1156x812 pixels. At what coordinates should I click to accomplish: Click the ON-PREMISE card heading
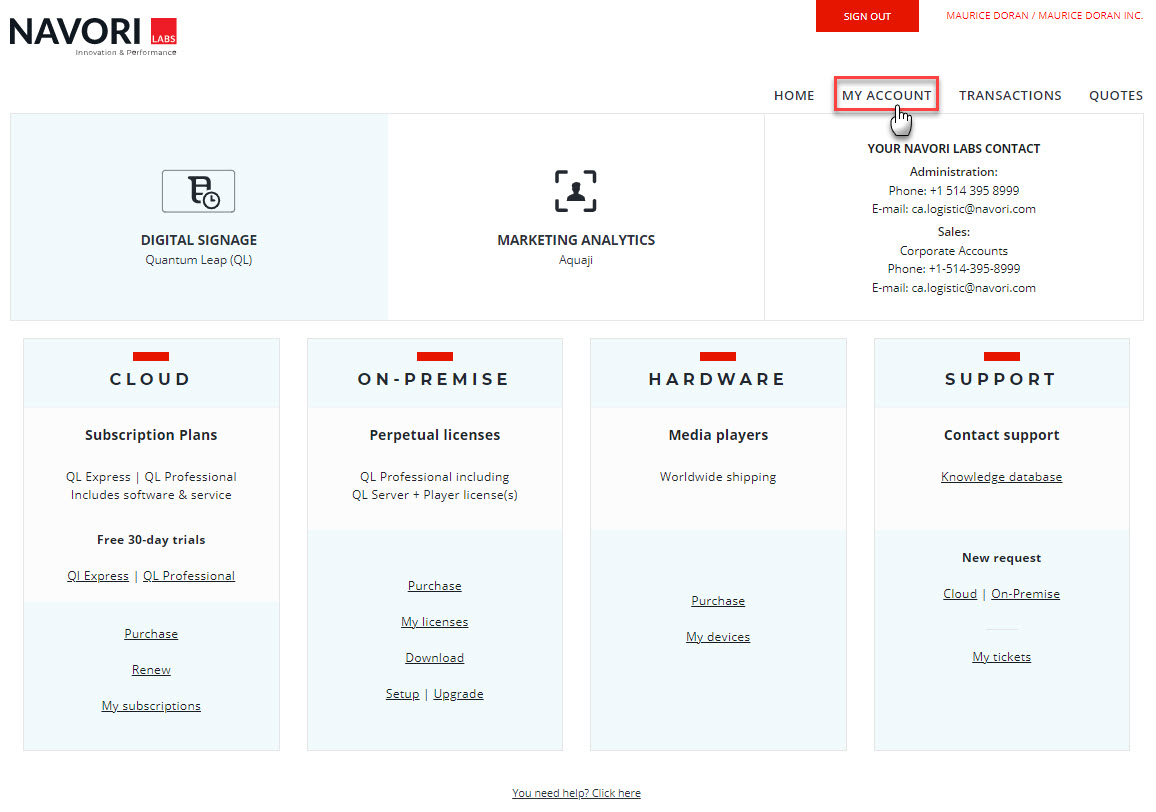click(434, 379)
